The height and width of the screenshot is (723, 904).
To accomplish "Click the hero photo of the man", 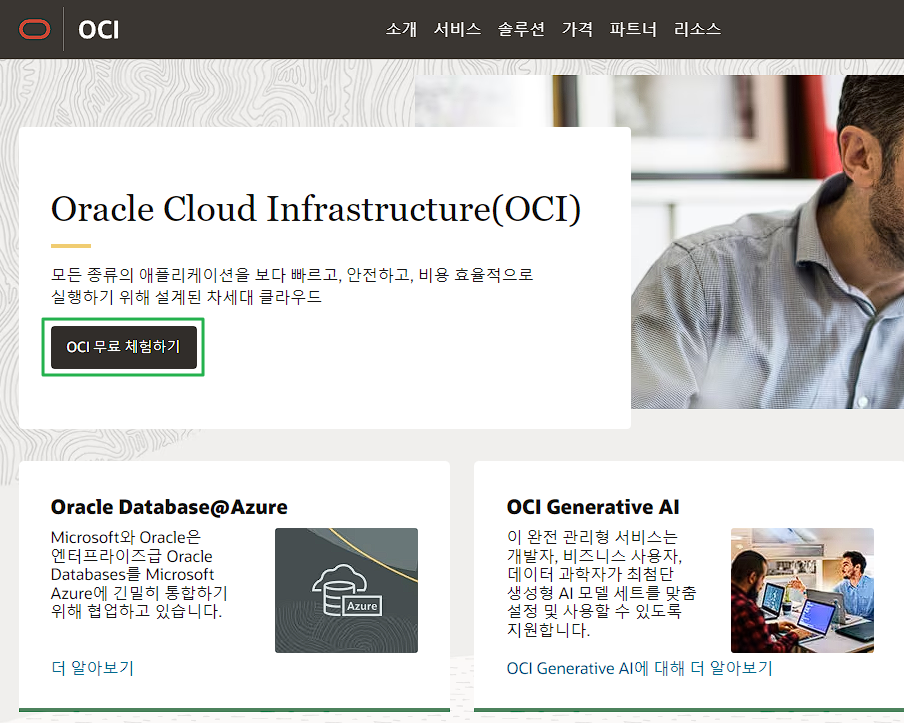I will coord(767,242).
